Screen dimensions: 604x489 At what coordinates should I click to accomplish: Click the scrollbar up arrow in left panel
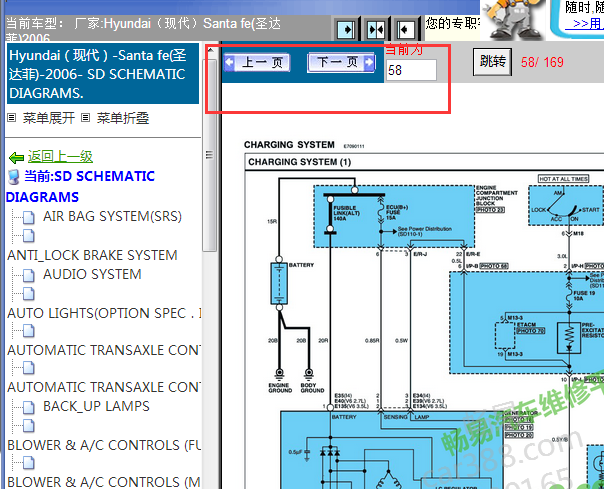210,50
